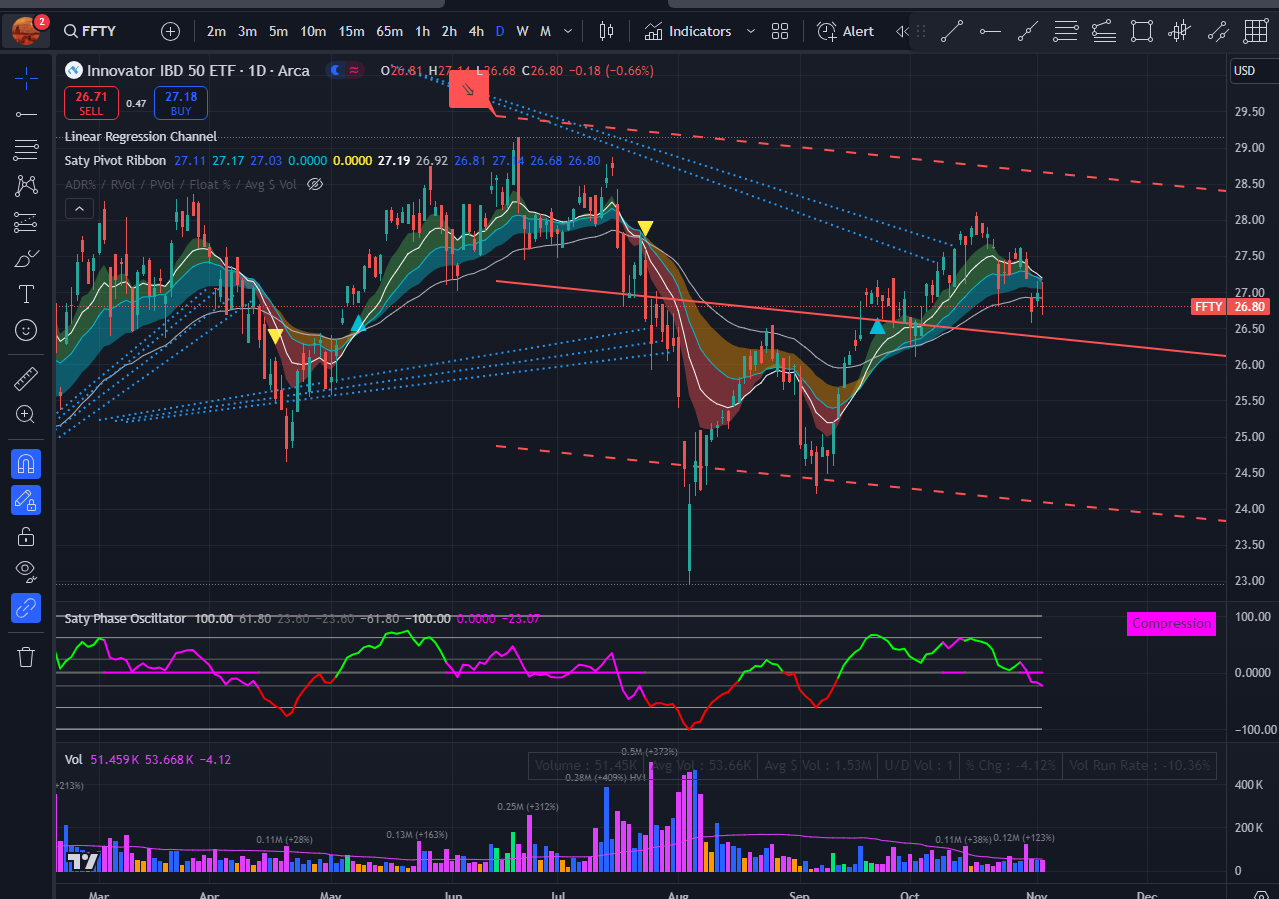This screenshot has height=899, width=1279.
Task: Select the Saty Phase Oscillator legend label
Action: [x=125, y=619]
